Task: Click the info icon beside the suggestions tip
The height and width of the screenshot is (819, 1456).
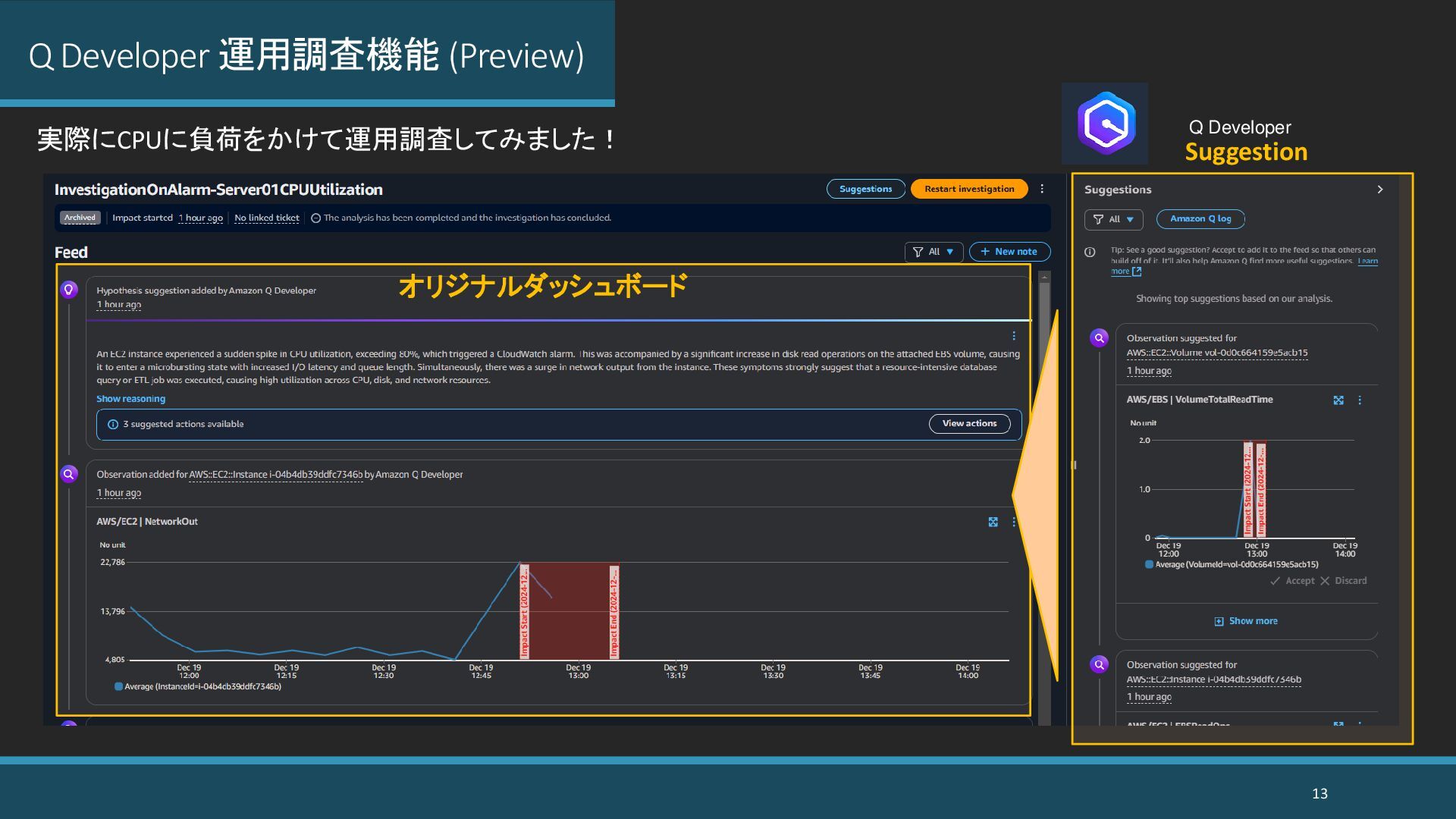Action: click(1090, 253)
